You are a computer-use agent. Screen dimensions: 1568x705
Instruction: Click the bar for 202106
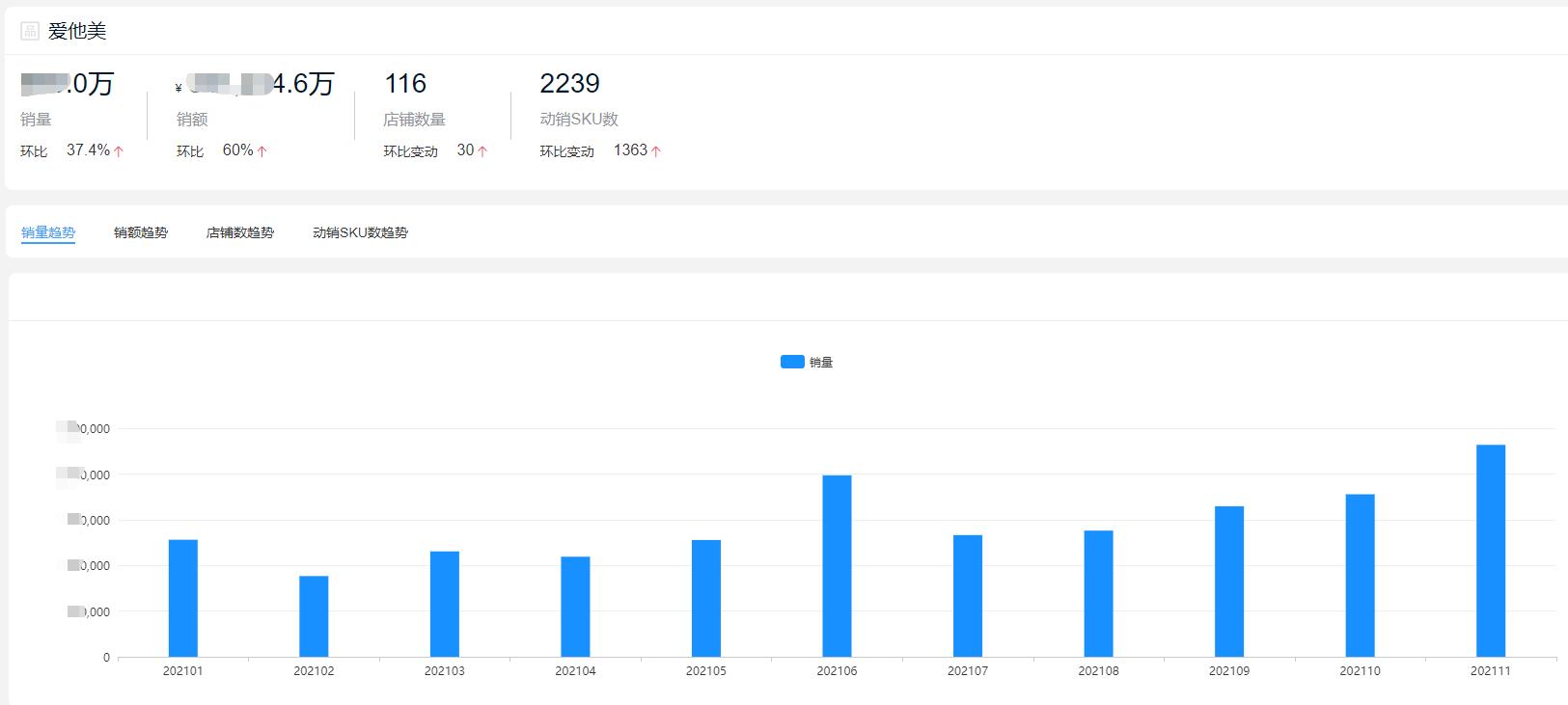837,566
